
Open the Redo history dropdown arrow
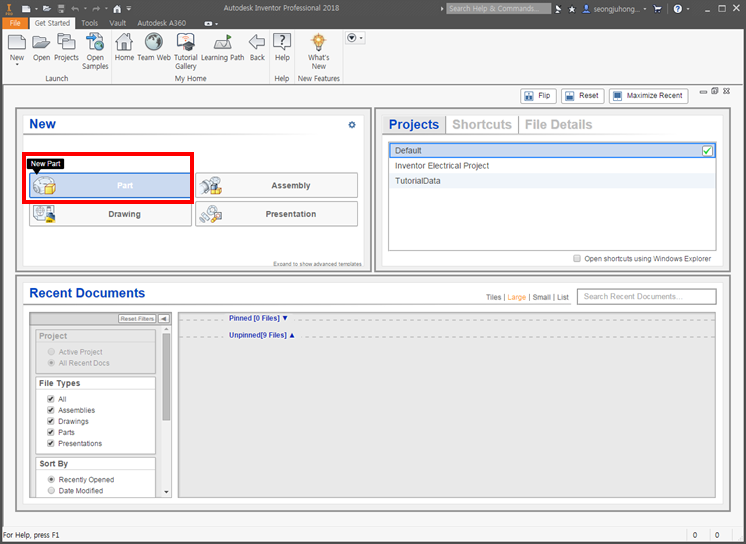tap(106, 9)
